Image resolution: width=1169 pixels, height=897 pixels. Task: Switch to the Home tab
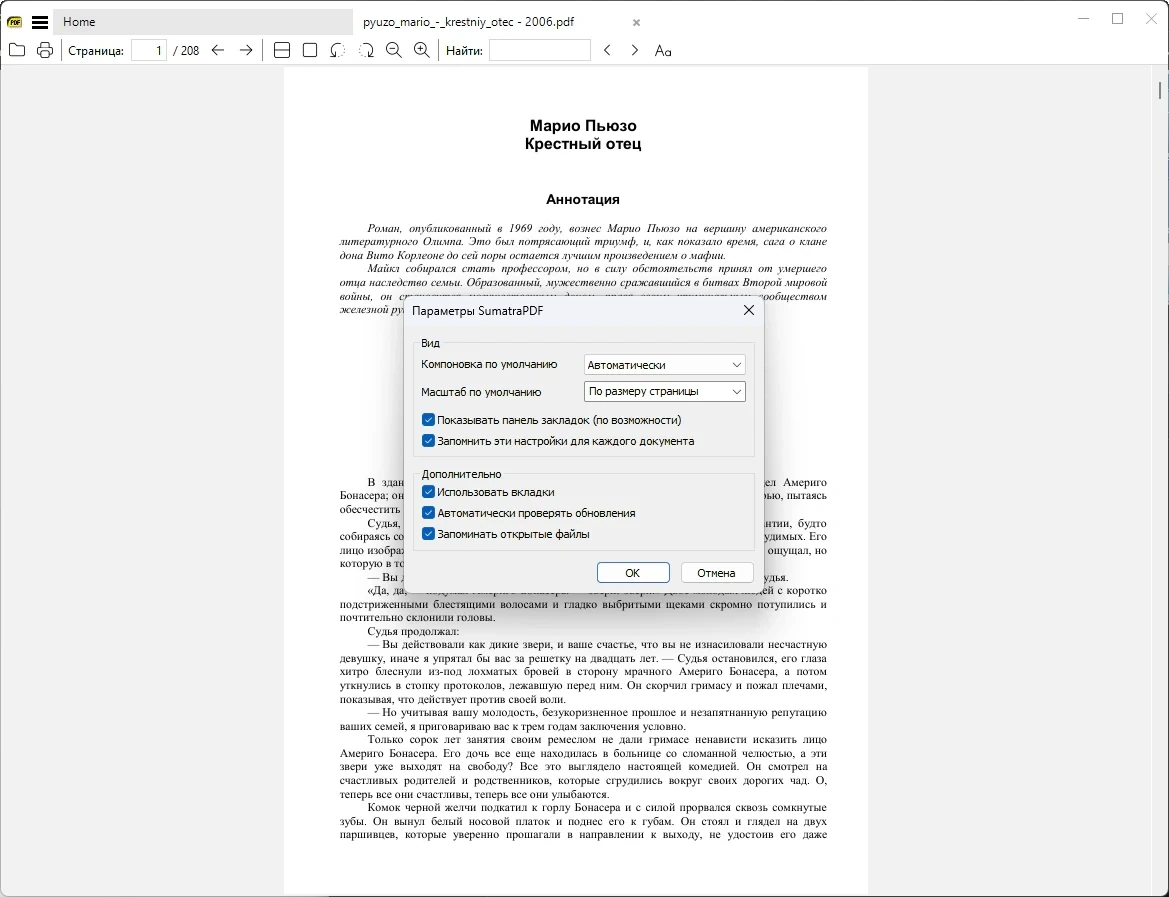pos(203,22)
